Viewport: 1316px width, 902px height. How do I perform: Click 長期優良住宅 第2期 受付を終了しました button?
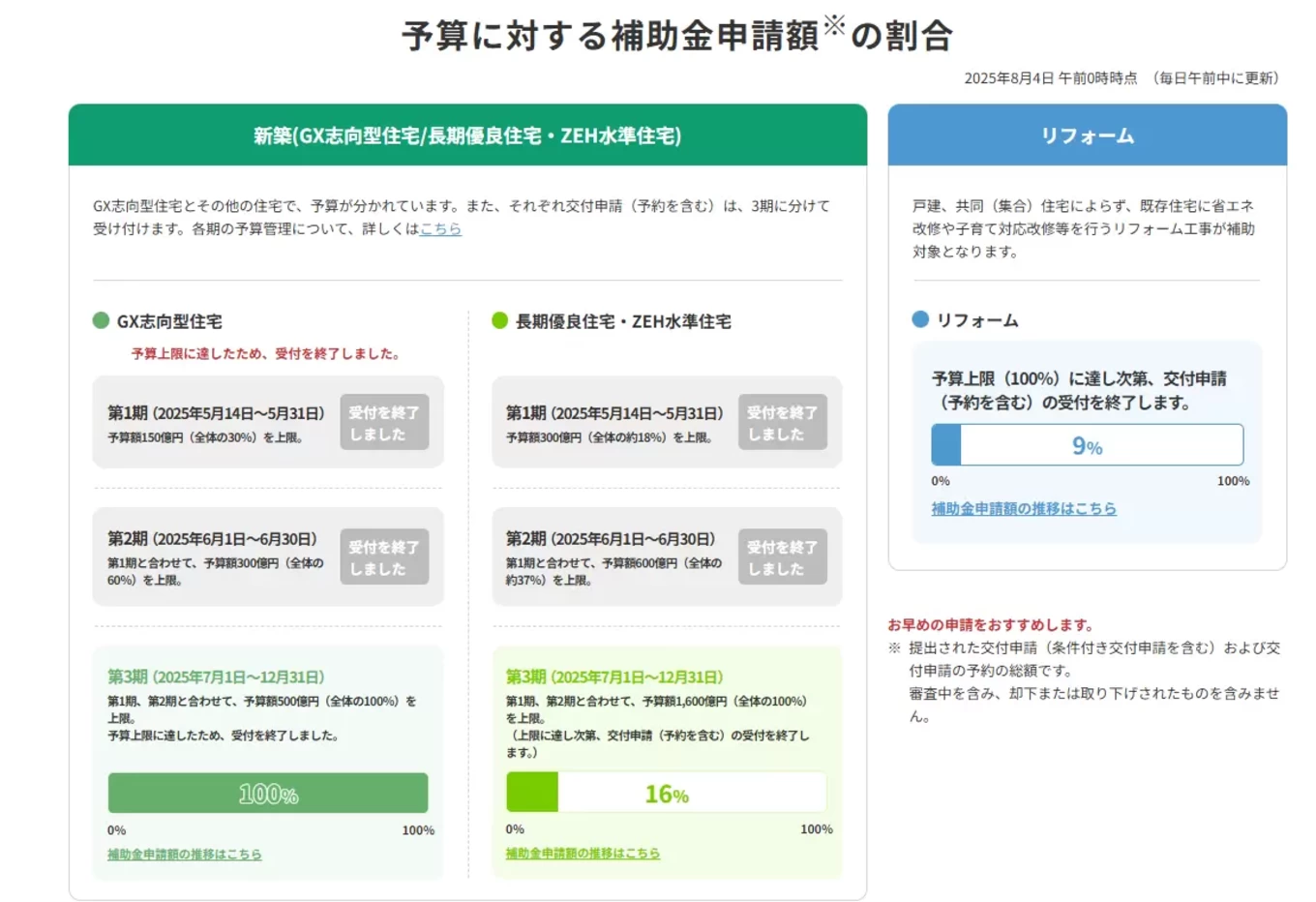pyautogui.click(x=782, y=556)
